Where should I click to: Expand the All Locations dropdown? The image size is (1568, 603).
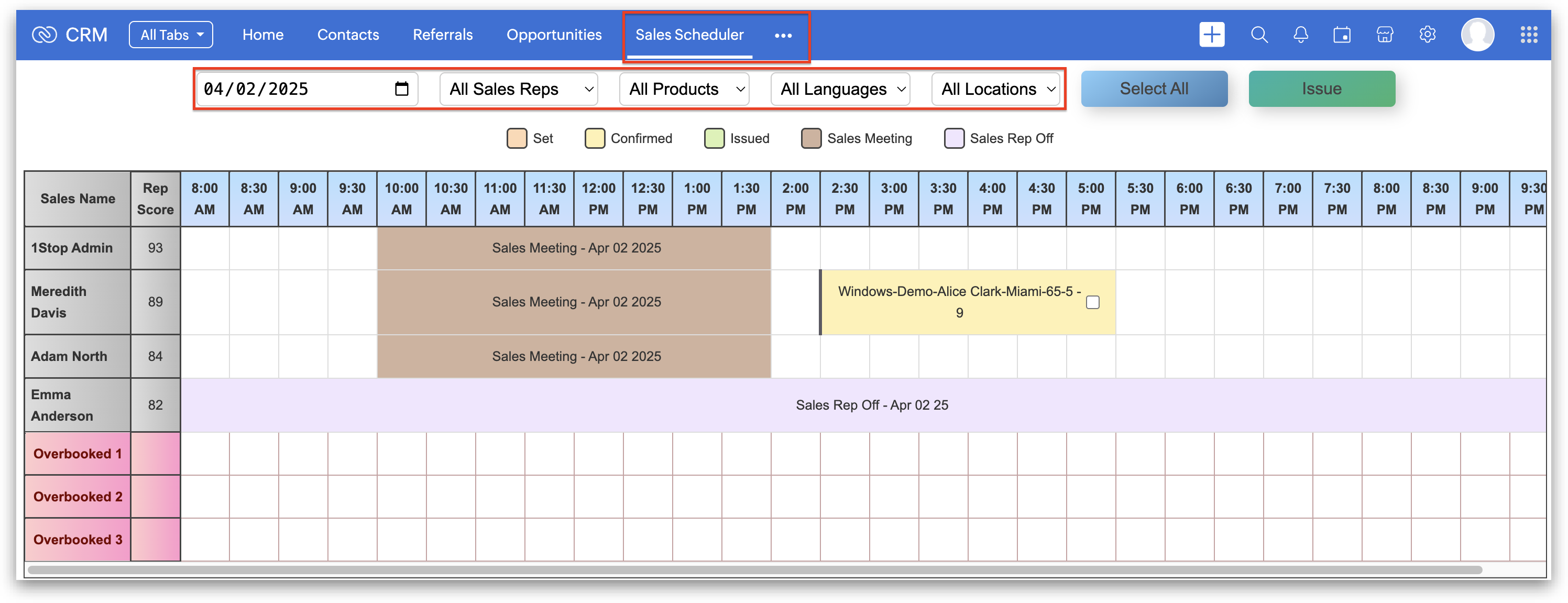[x=996, y=89]
